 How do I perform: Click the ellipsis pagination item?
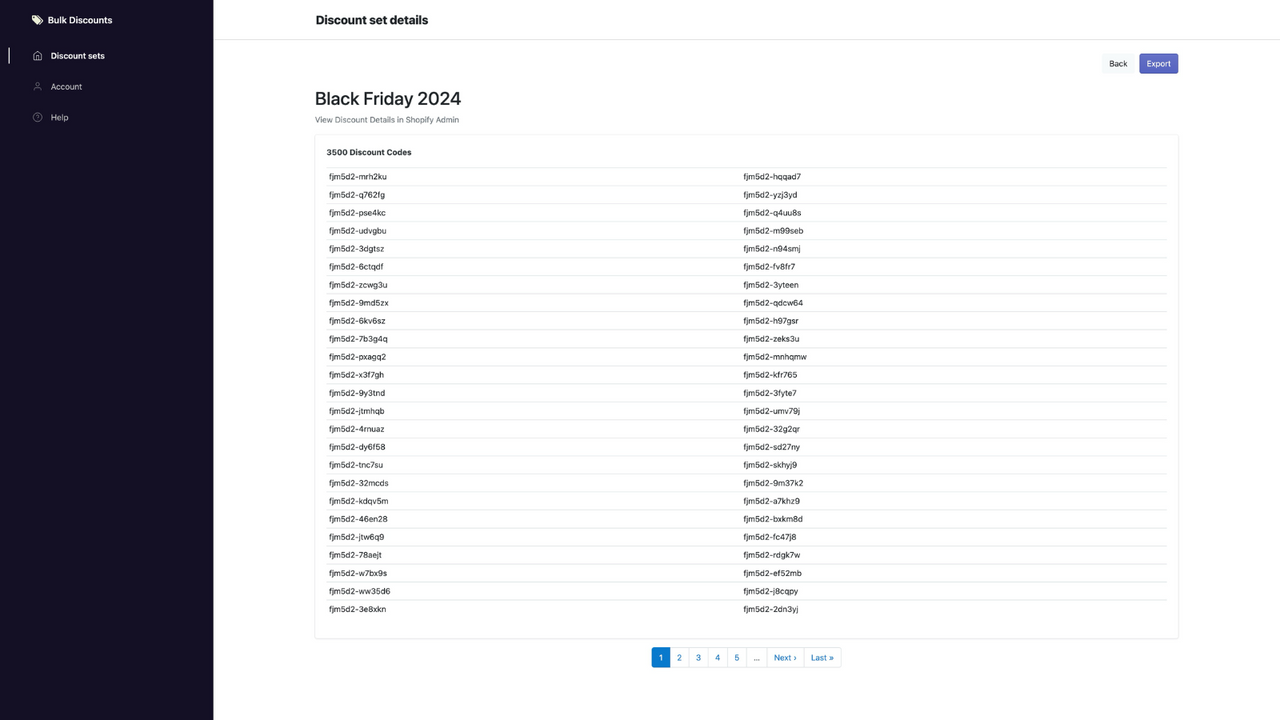click(756, 657)
